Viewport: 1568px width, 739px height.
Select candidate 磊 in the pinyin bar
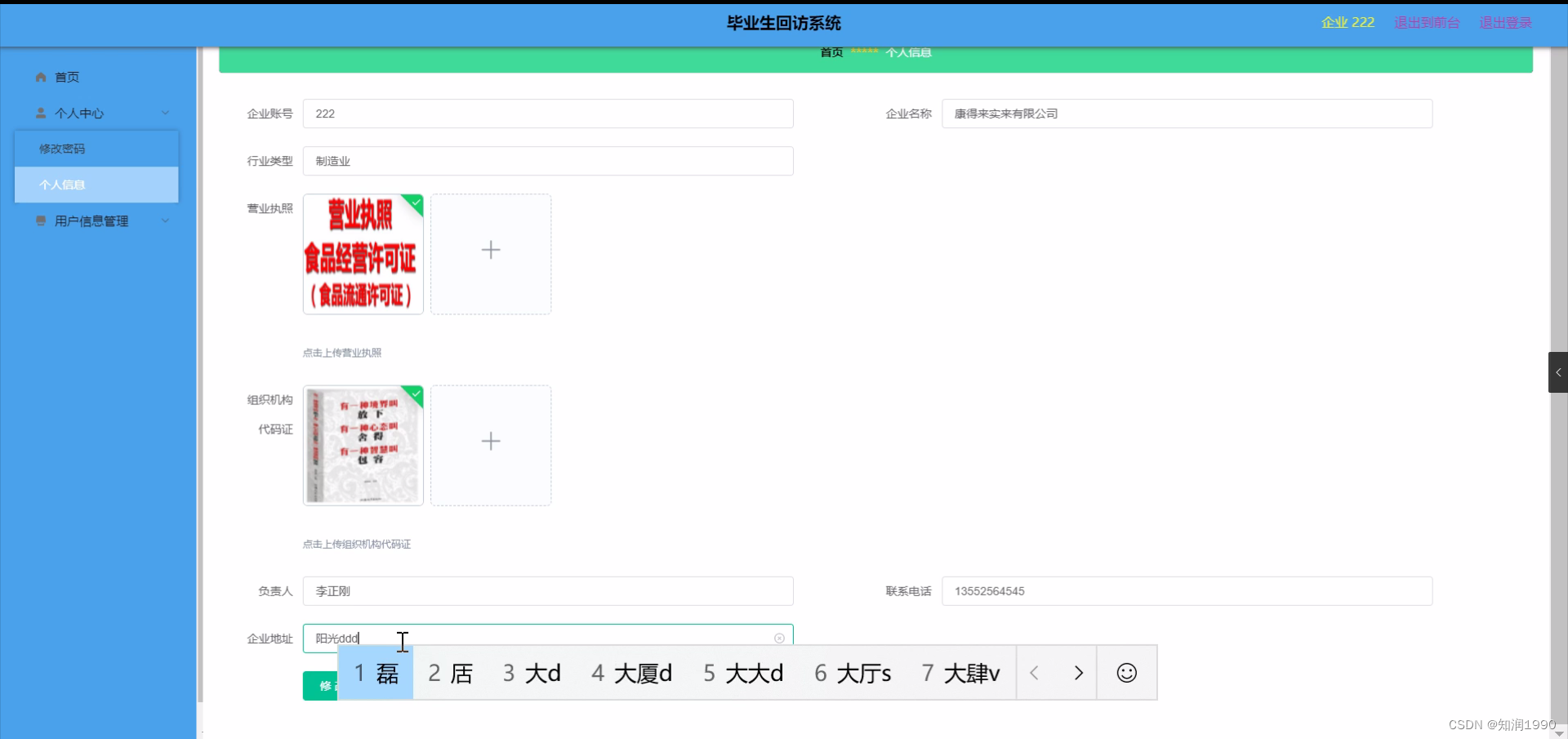376,673
